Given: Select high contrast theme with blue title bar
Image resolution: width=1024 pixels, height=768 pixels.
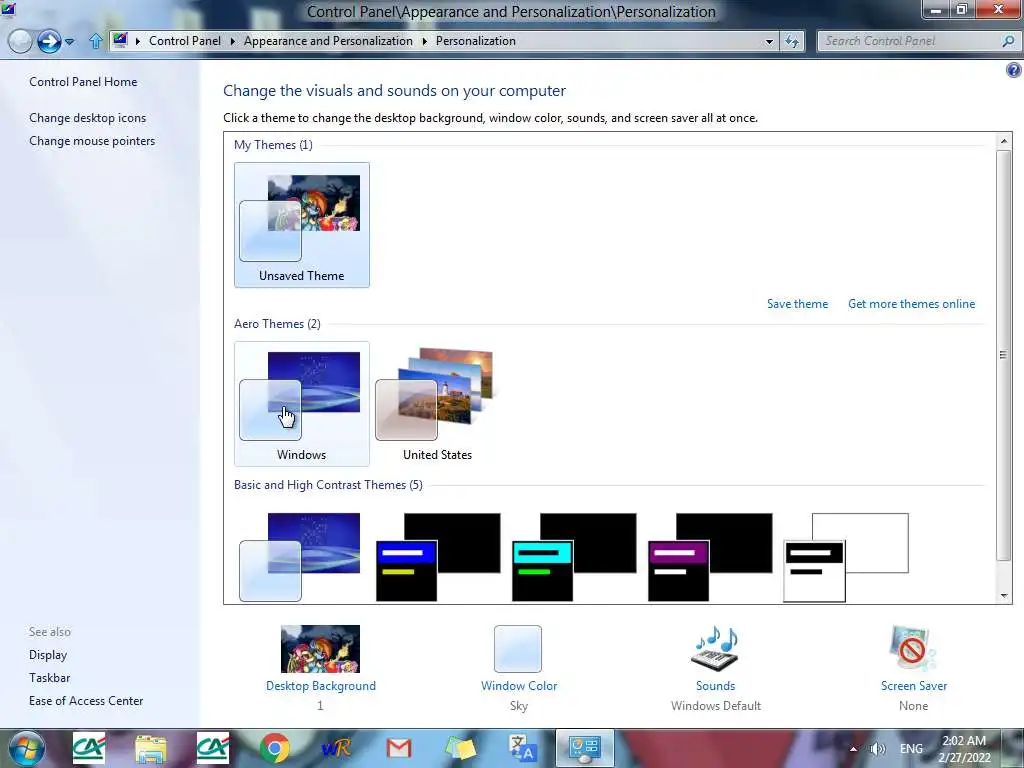Looking at the screenshot, I should point(438,557).
